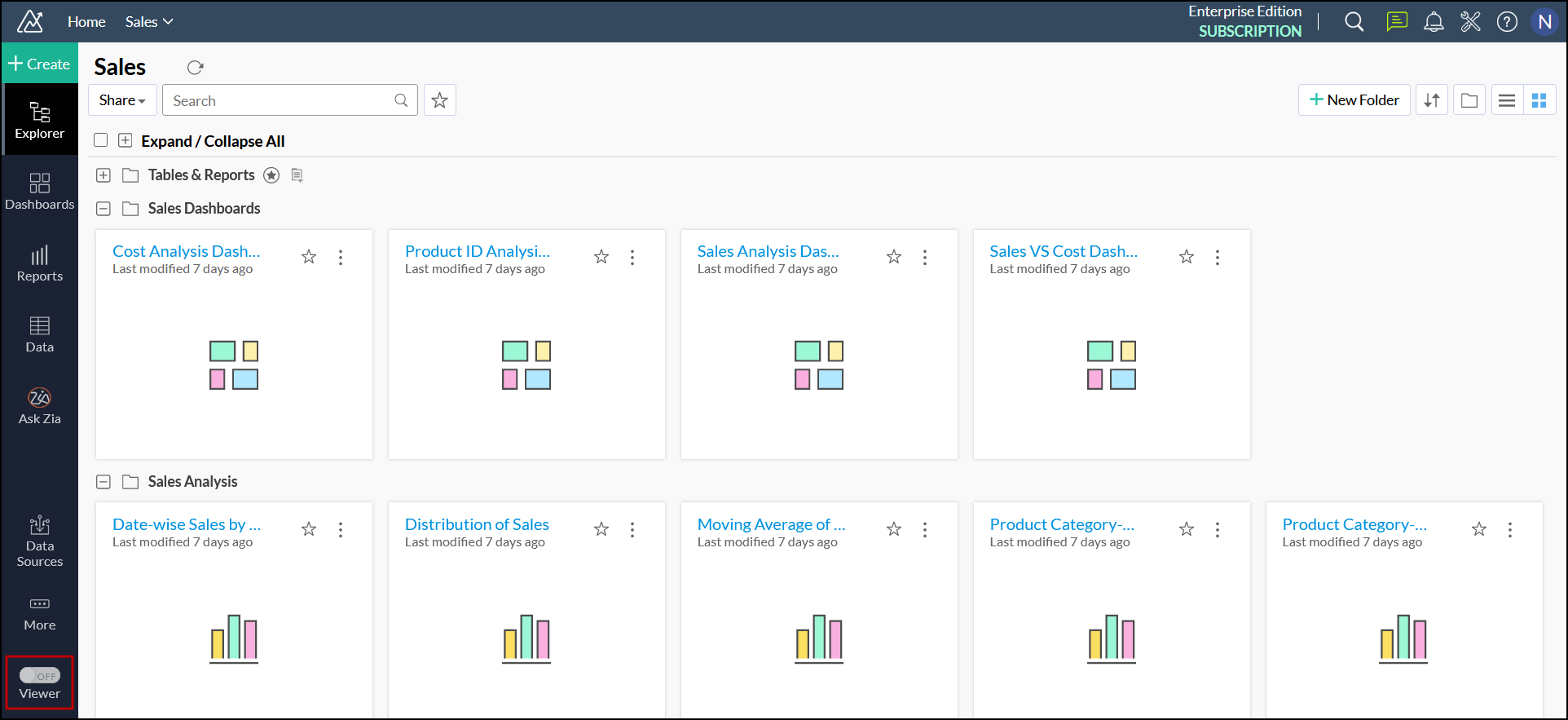Viewport: 1568px width, 720px height.
Task: Open the Data Sources panel
Action: pos(39,541)
